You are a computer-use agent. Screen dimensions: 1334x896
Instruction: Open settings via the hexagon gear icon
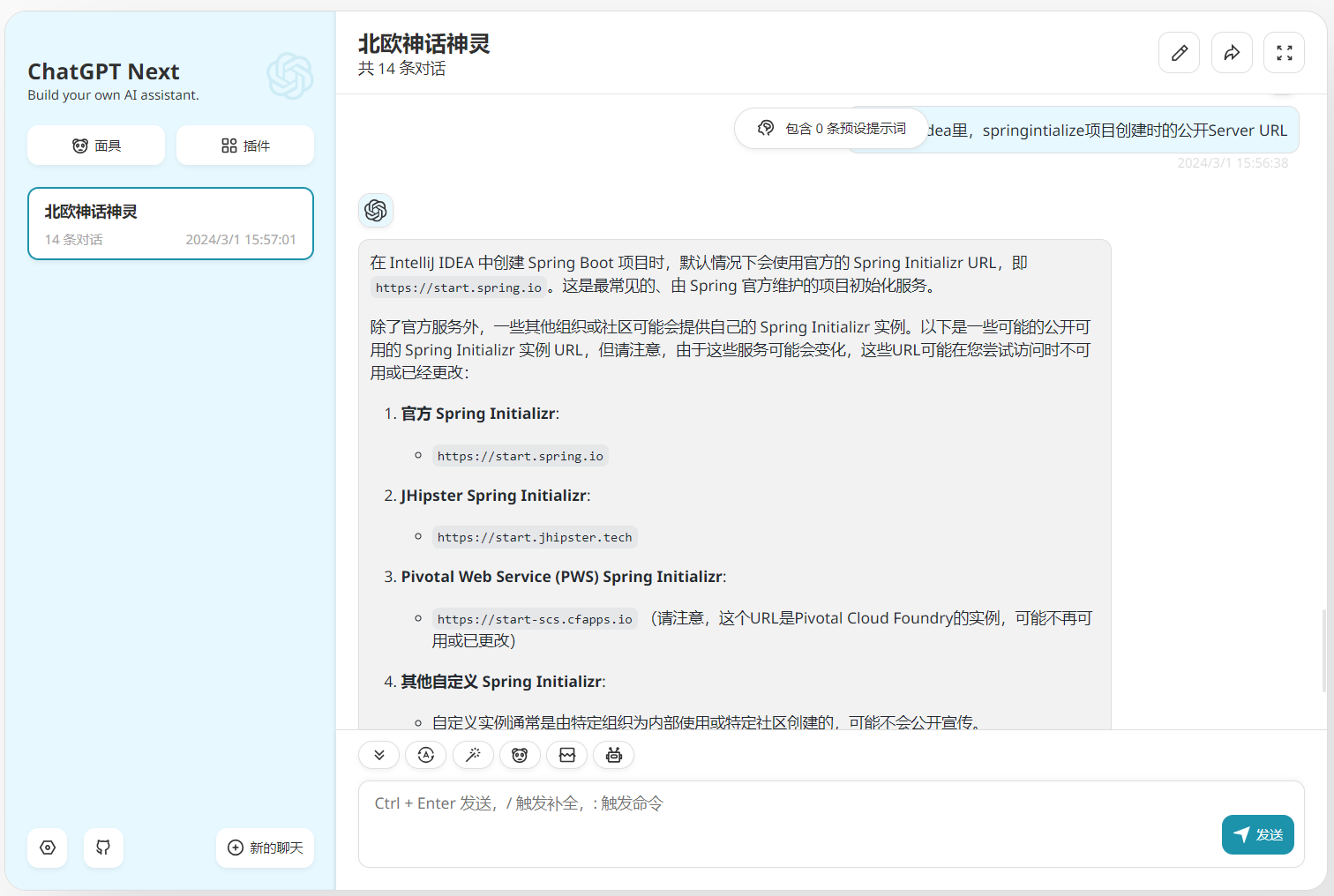tap(48, 847)
